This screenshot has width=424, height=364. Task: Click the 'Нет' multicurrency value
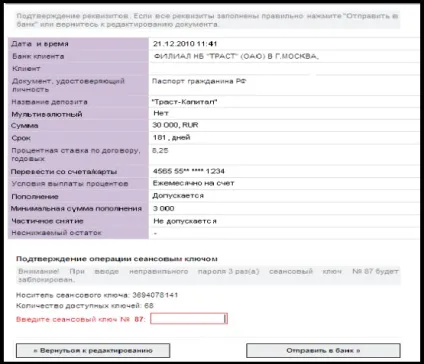click(161, 113)
